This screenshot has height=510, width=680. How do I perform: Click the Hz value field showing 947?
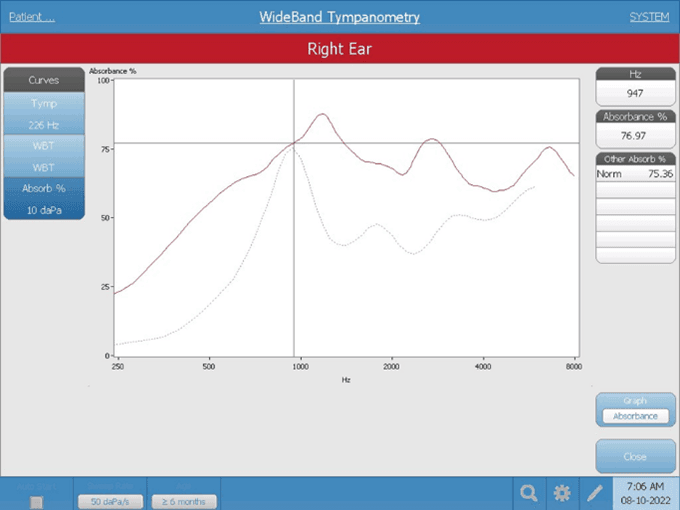pos(634,93)
